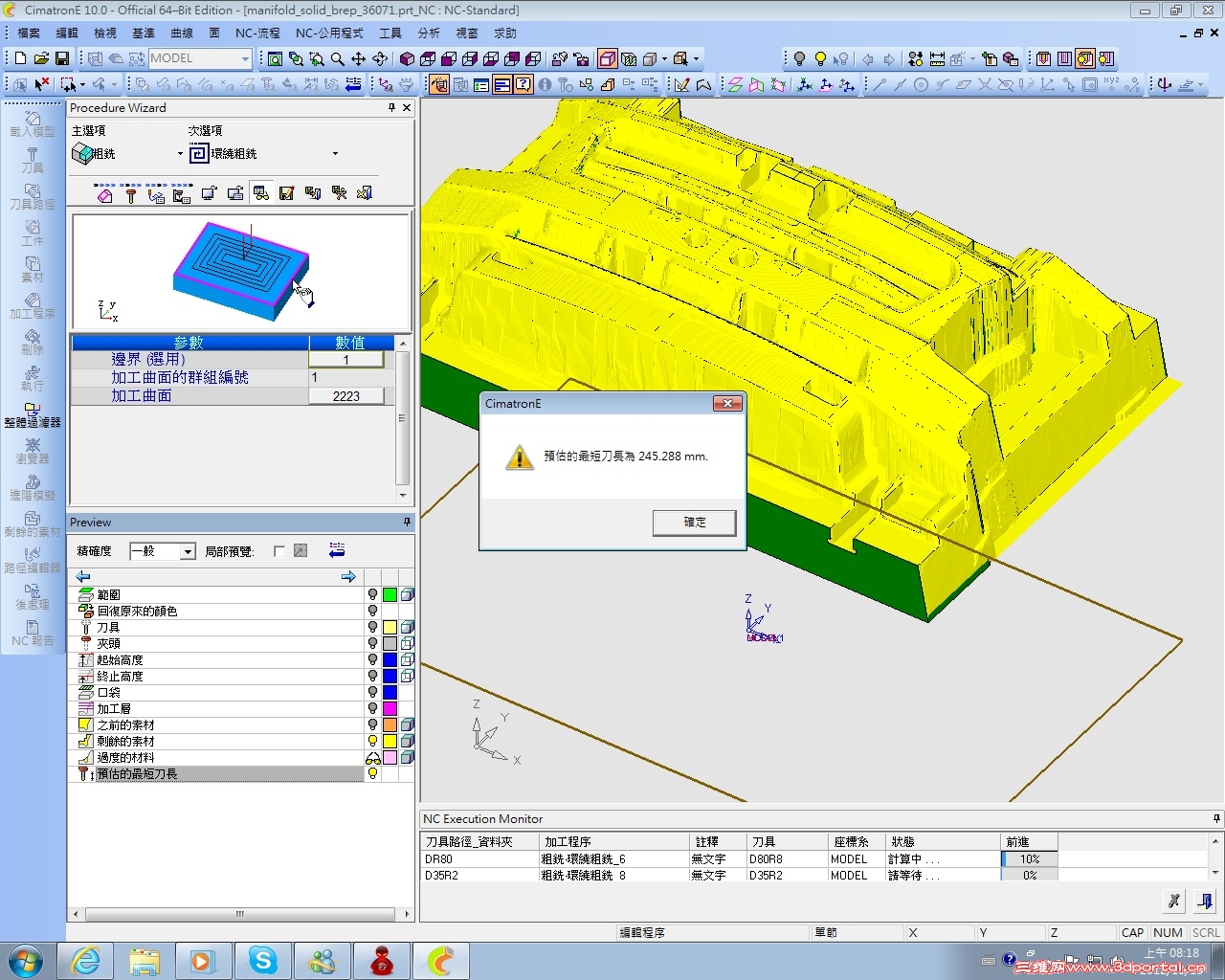Click the 邊界 (選用) value button showing 1
The image size is (1225, 980).
(x=346, y=360)
